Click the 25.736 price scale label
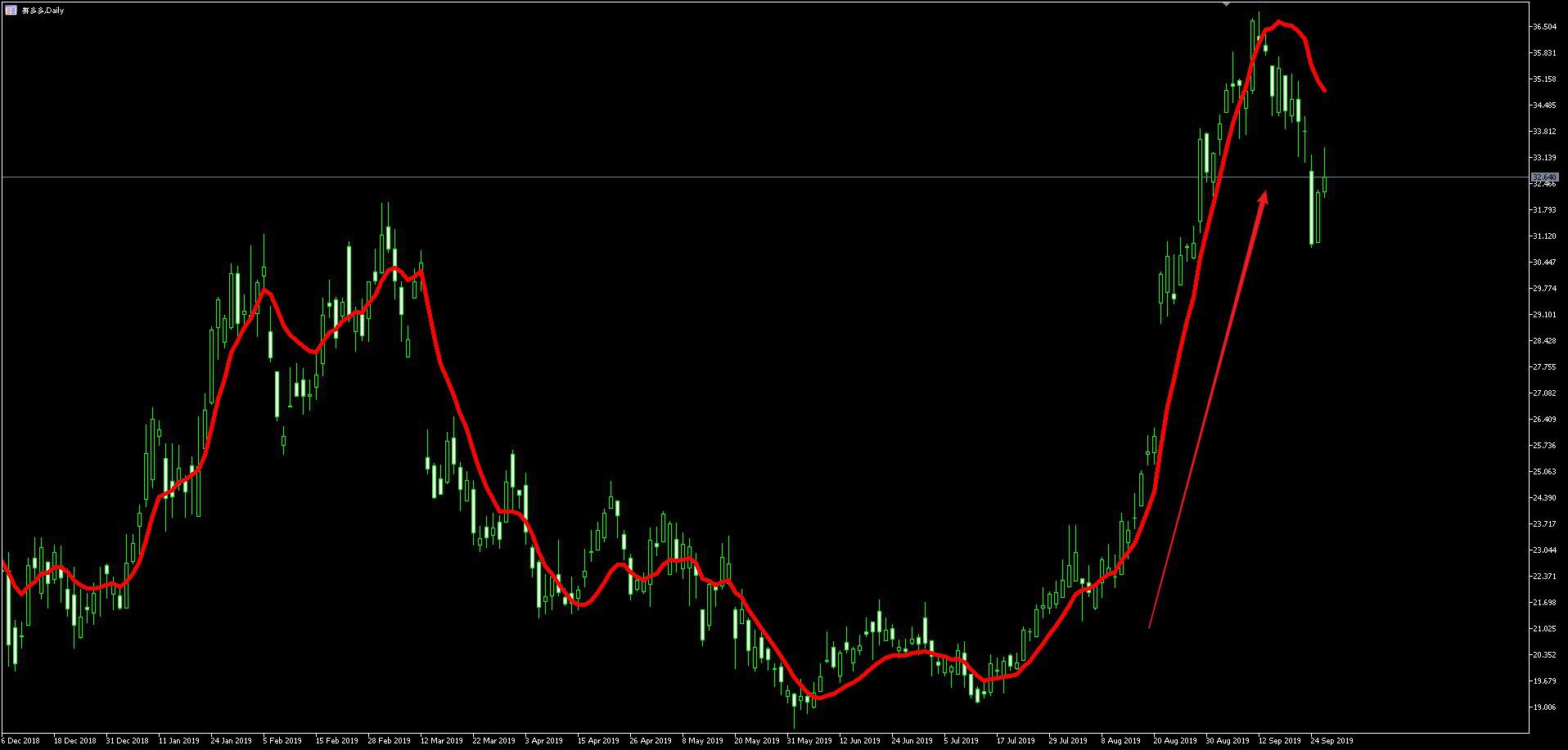Image resolution: width=1568 pixels, height=750 pixels. pyautogui.click(x=1544, y=446)
